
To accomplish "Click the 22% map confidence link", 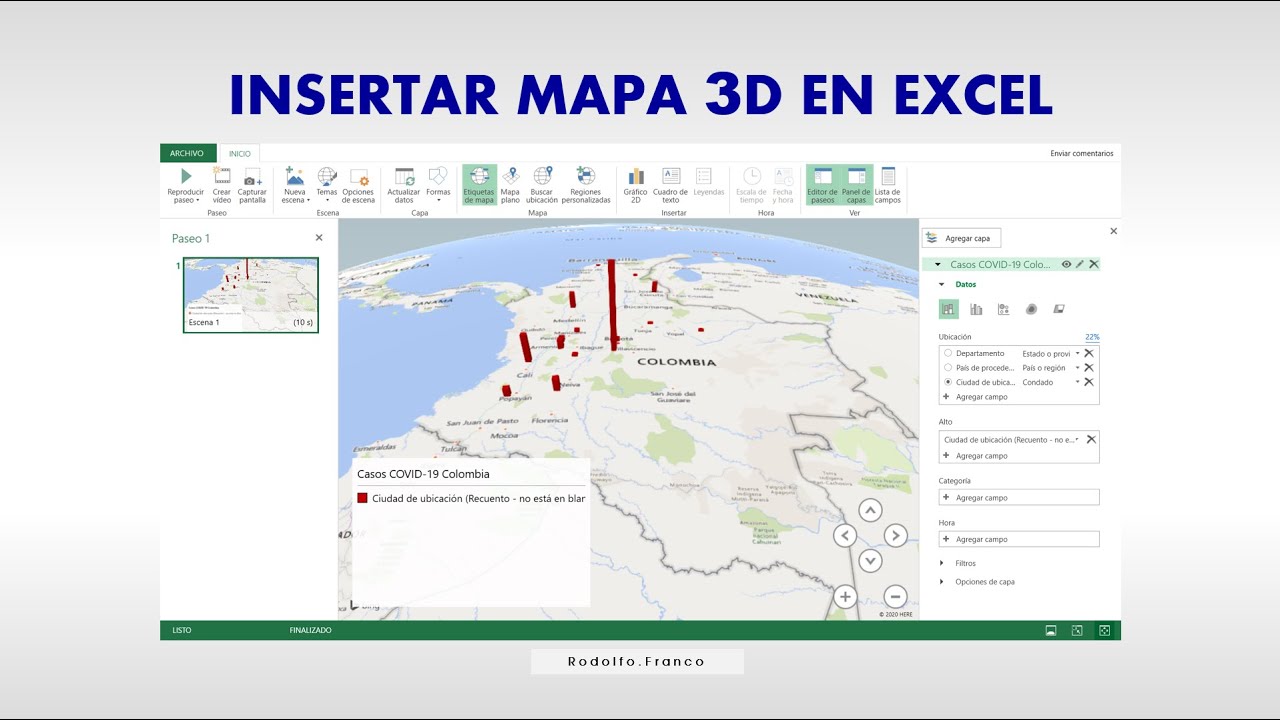I will pos(1092,337).
